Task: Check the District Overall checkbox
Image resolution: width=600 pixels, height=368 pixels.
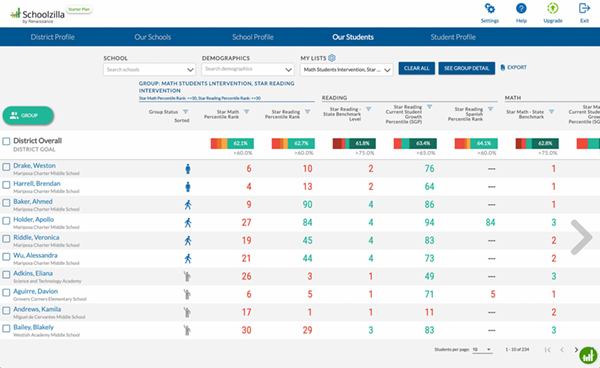Action: 6,142
